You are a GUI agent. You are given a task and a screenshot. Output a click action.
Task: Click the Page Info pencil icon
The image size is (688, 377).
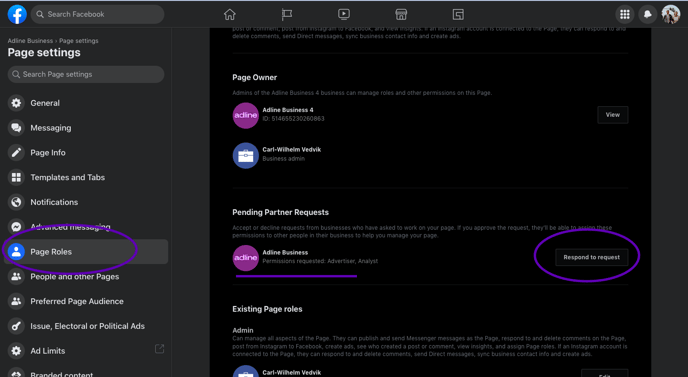coord(16,153)
